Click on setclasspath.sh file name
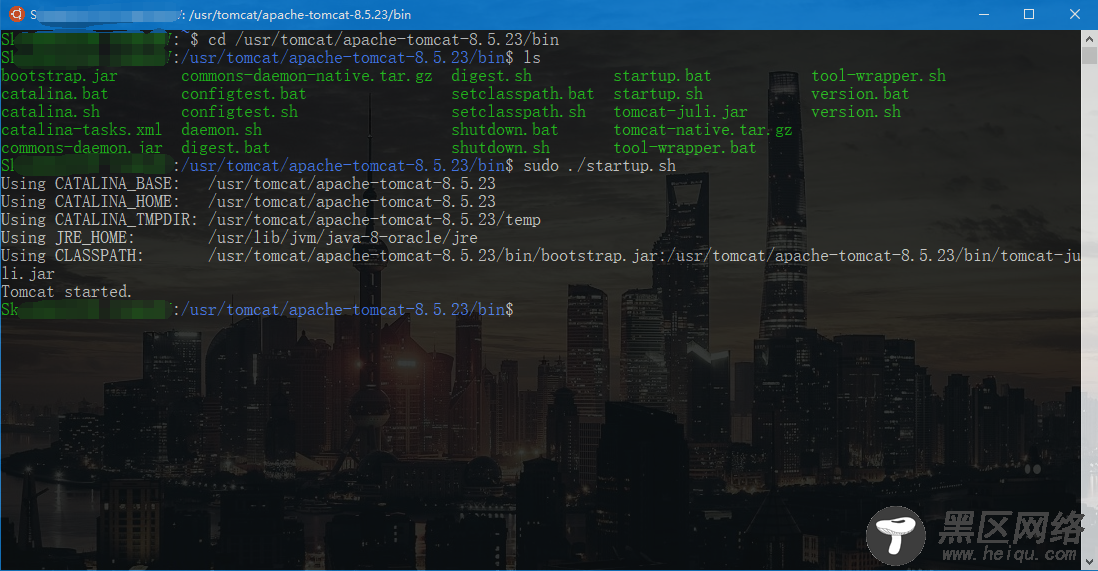1098x571 pixels. pos(518,112)
